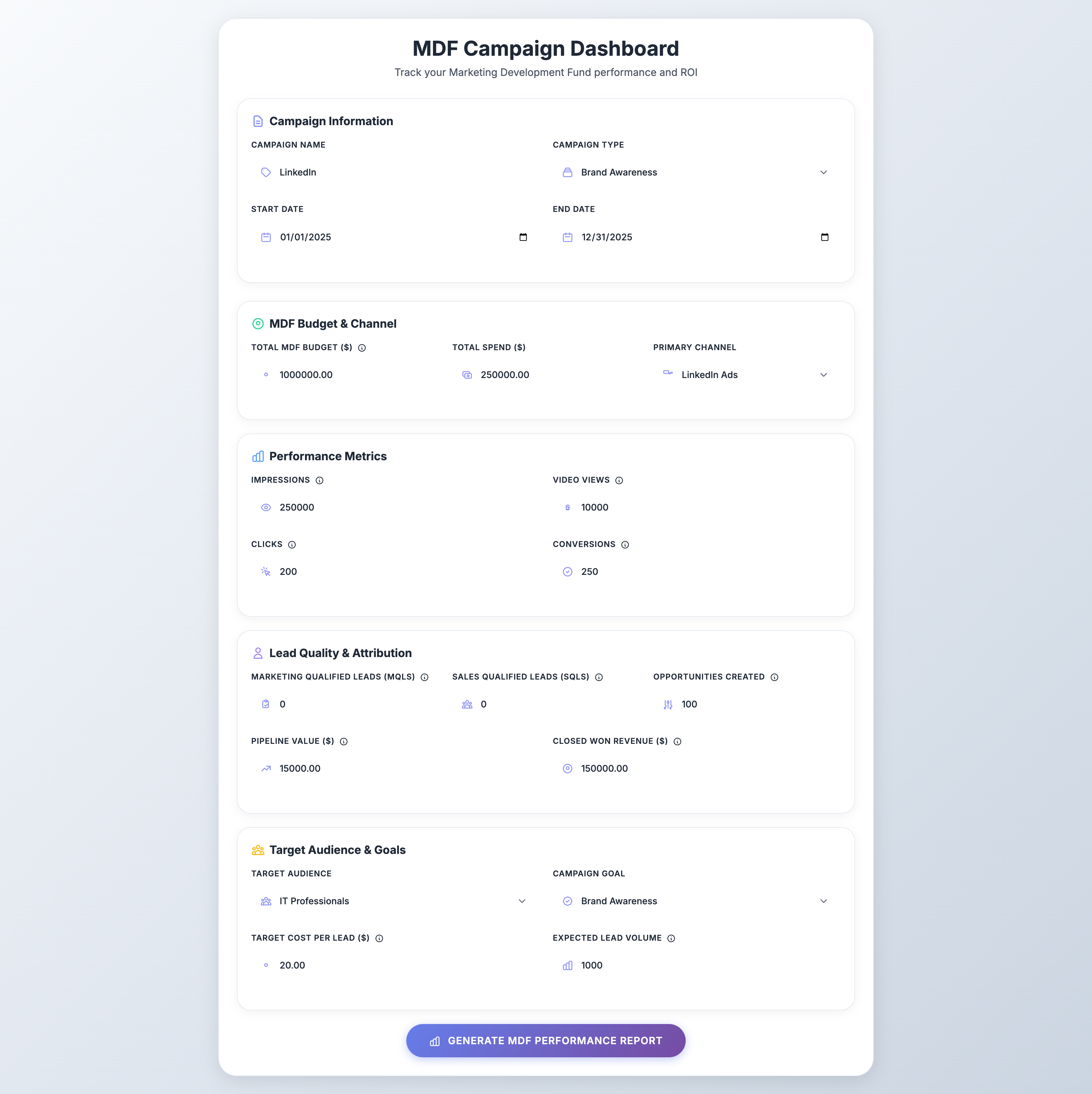Click the eye icon beside the impressions value
This screenshot has height=1094, width=1092.
(x=266, y=507)
